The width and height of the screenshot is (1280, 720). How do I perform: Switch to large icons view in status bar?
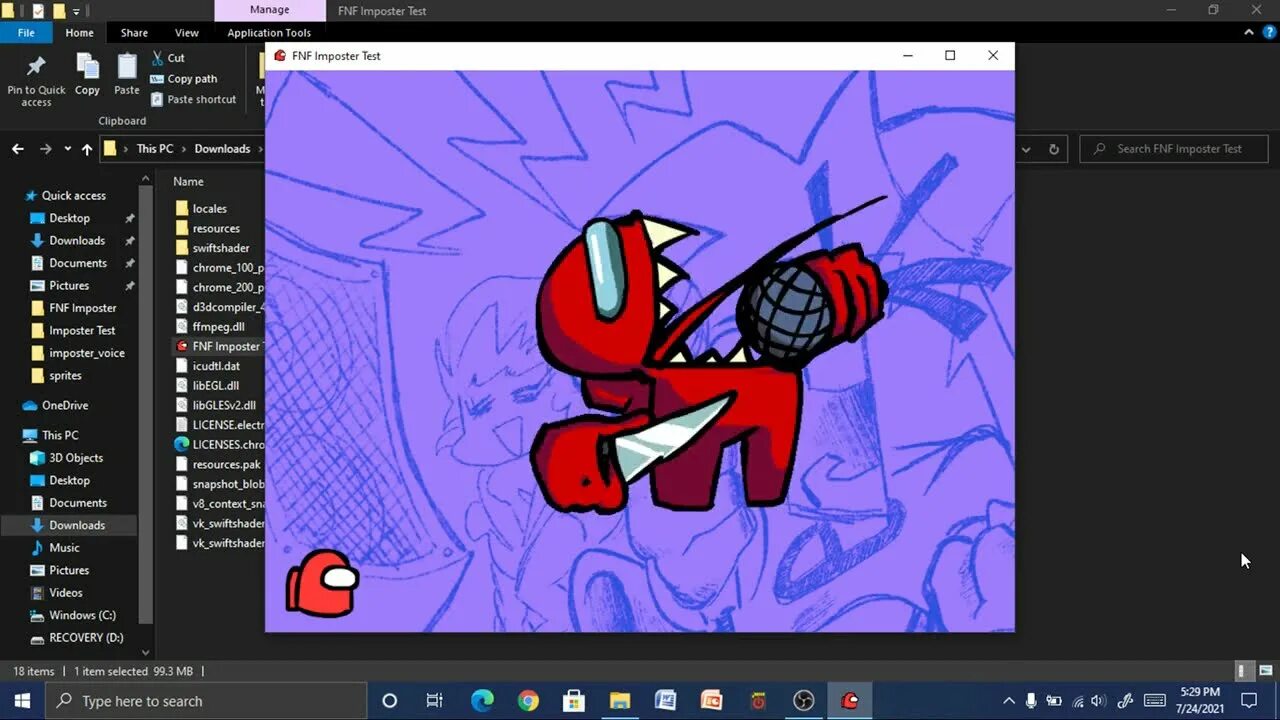coord(1265,671)
